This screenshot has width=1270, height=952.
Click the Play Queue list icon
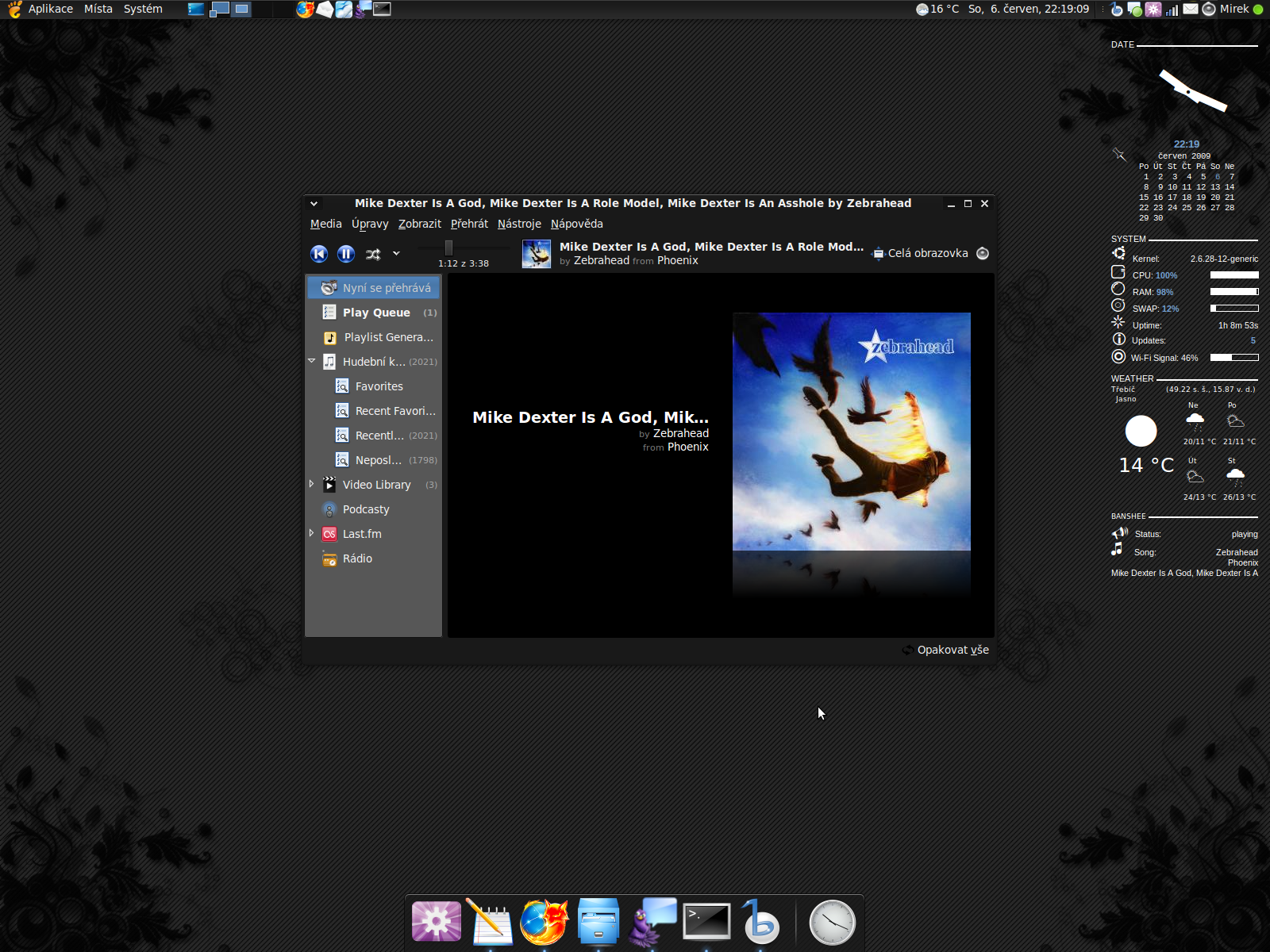click(x=329, y=313)
